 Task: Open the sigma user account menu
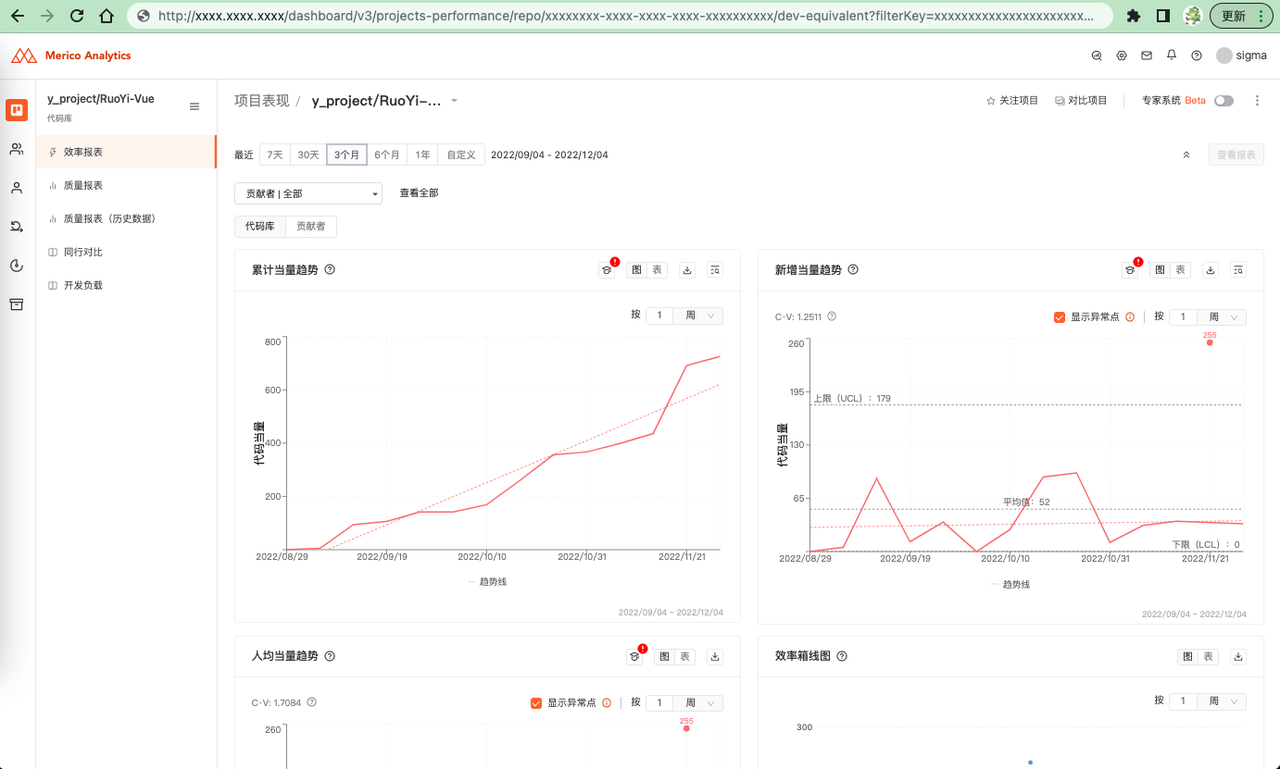(x=1241, y=56)
